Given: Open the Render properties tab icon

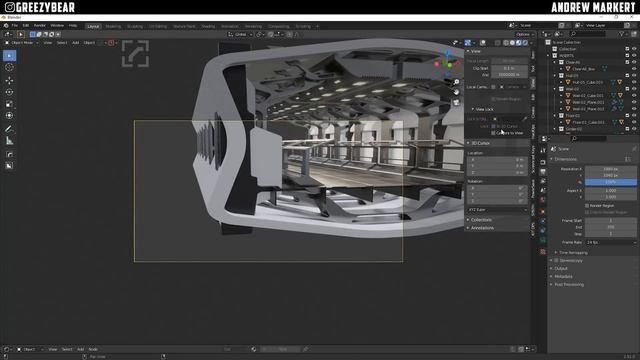Looking at the screenshot, I should coord(543,162).
